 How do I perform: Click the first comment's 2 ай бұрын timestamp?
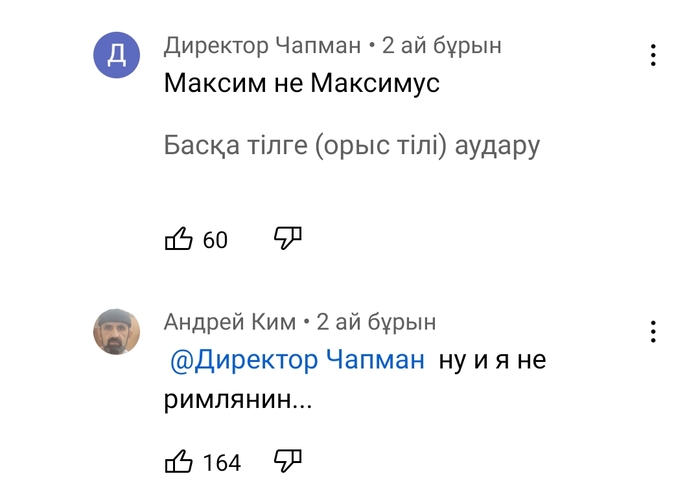point(442,46)
